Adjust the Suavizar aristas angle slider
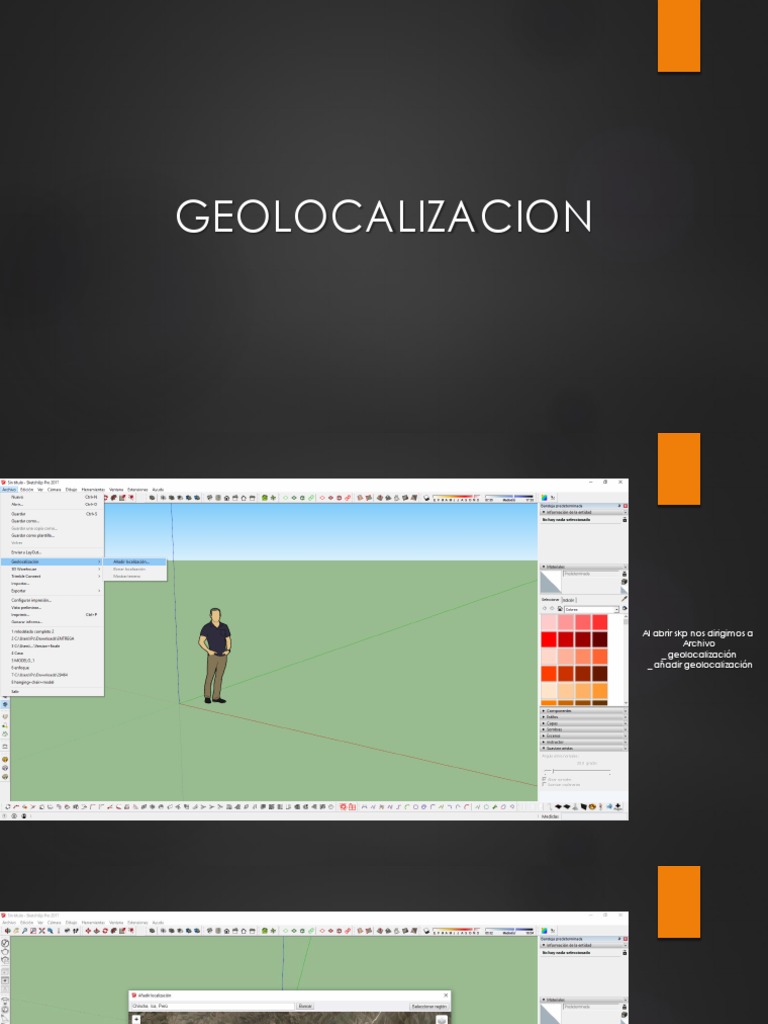The height and width of the screenshot is (1024, 768). (x=553, y=771)
